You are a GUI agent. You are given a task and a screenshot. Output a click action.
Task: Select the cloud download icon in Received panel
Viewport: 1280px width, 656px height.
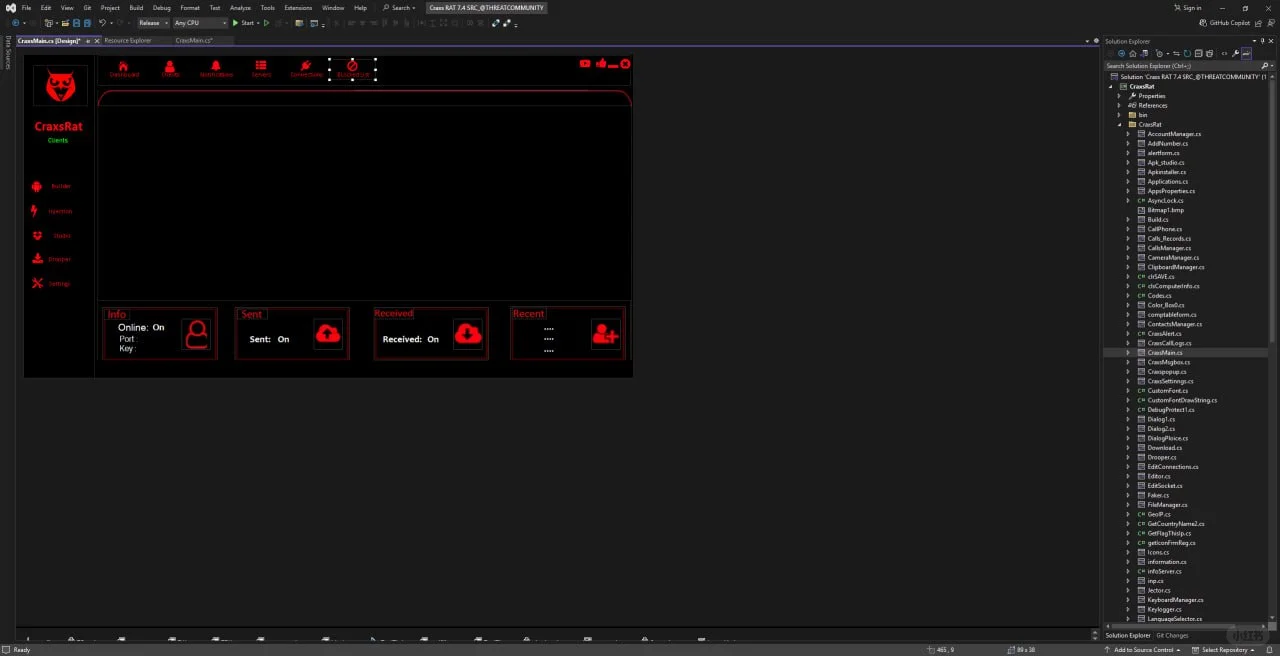[x=468, y=334]
